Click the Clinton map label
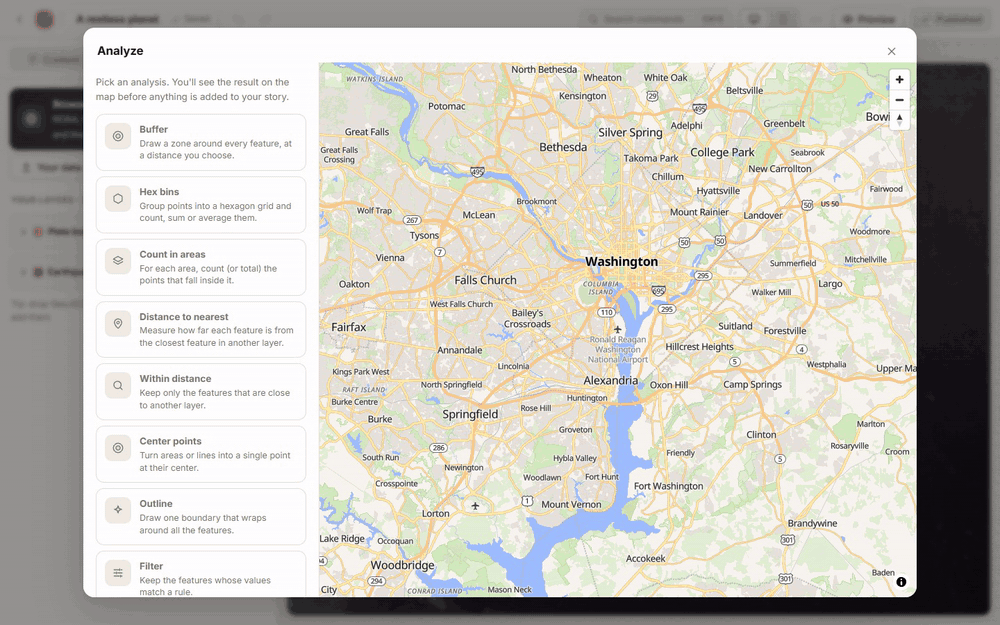The height and width of the screenshot is (625, 1000). click(761, 435)
